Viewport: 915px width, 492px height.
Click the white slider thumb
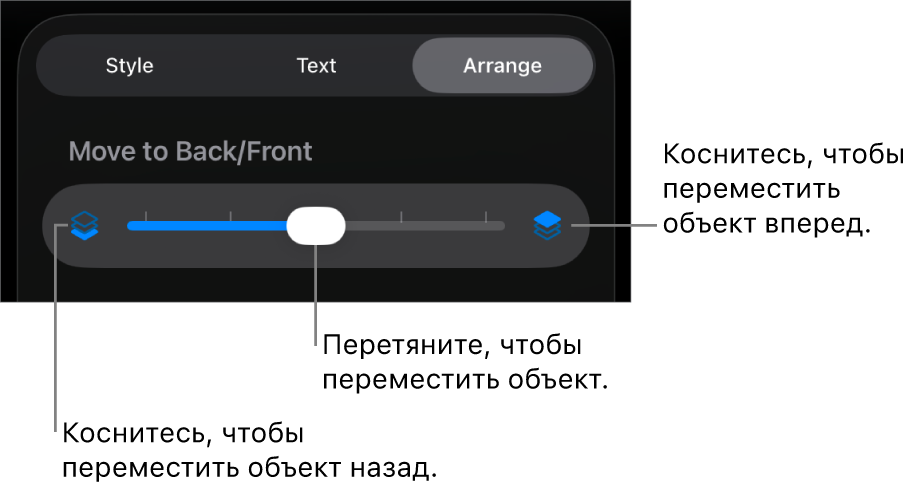point(316,226)
